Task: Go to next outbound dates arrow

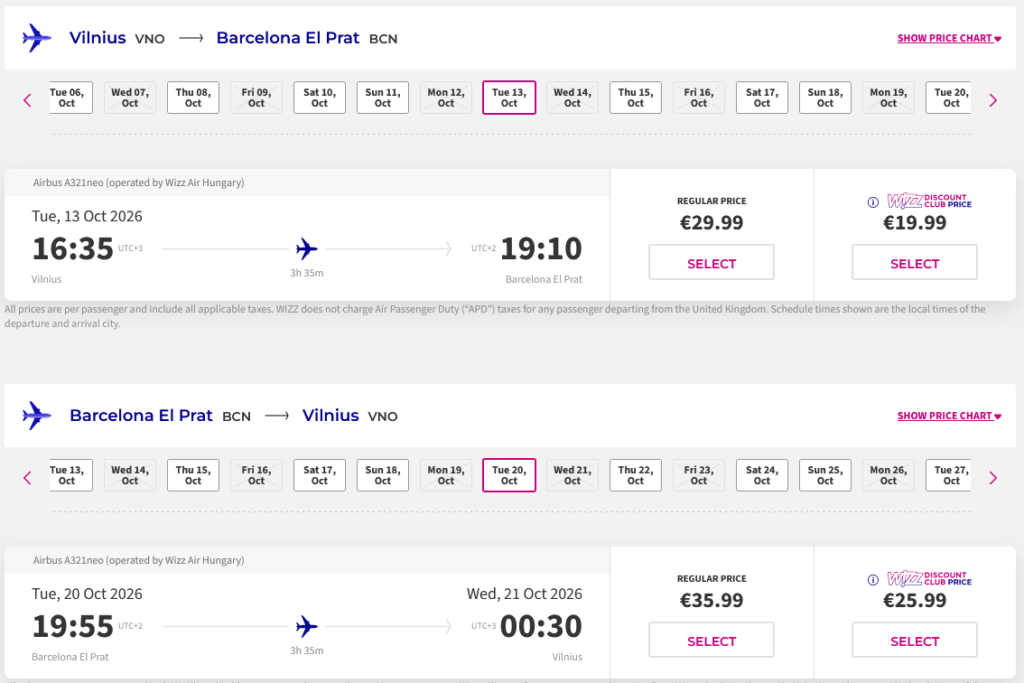Action: click(x=993, y=100)
